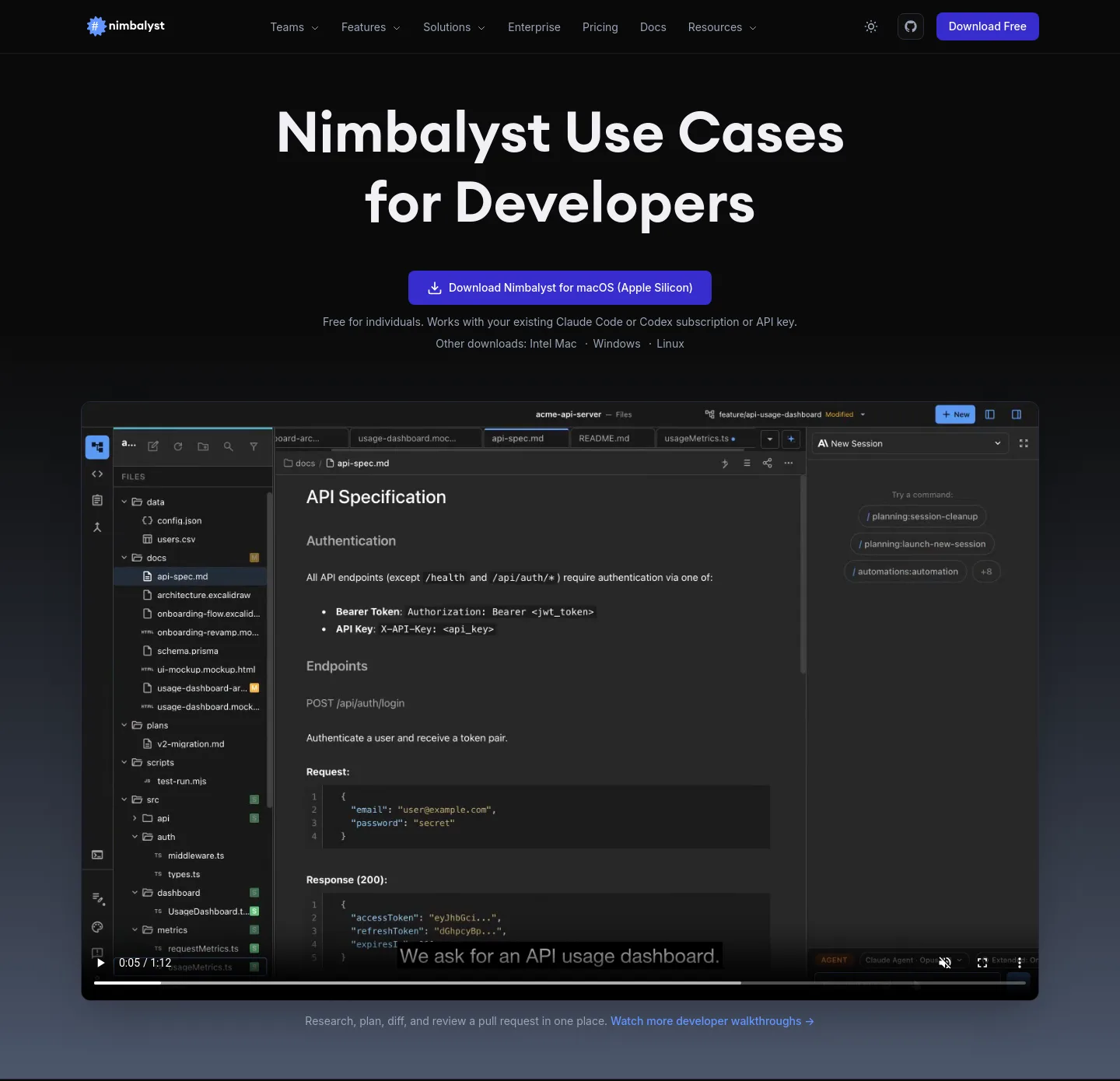The width and height of the screenshot is (1120, 1081).
Task: Open Docs from the navigation bar
Action: pos(653,27)
